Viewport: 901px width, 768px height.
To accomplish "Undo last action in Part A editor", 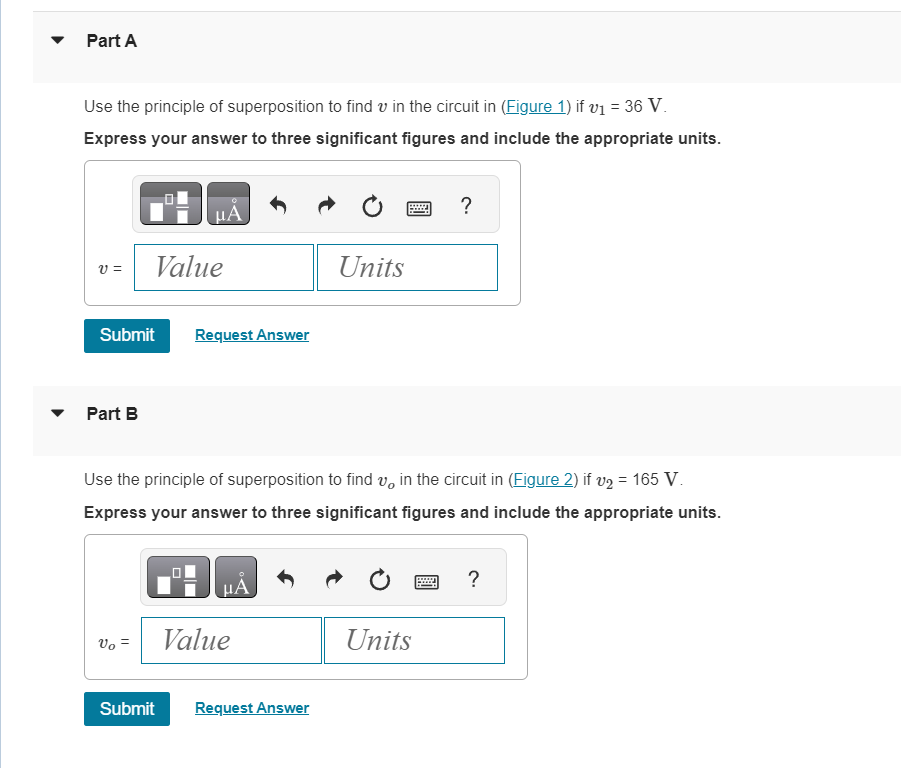I will coord(277,206).
